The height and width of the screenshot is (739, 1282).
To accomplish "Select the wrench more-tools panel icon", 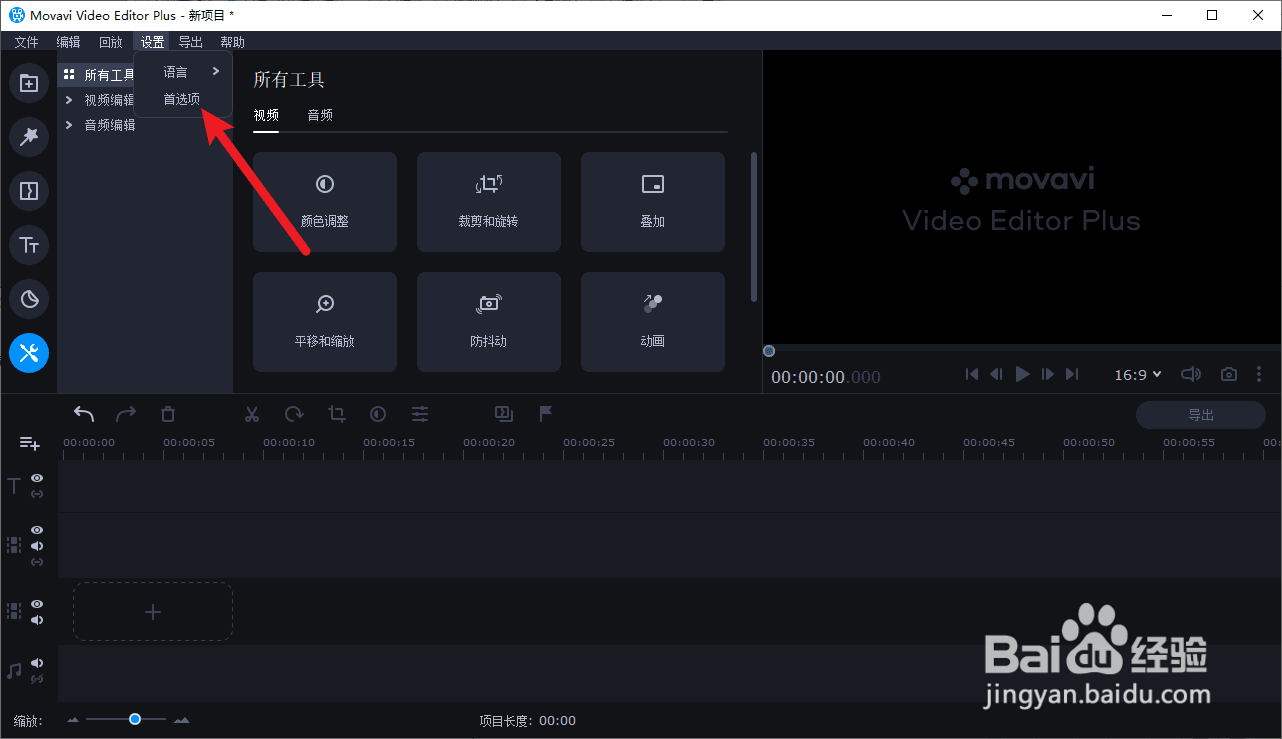I will click(29, 353).
